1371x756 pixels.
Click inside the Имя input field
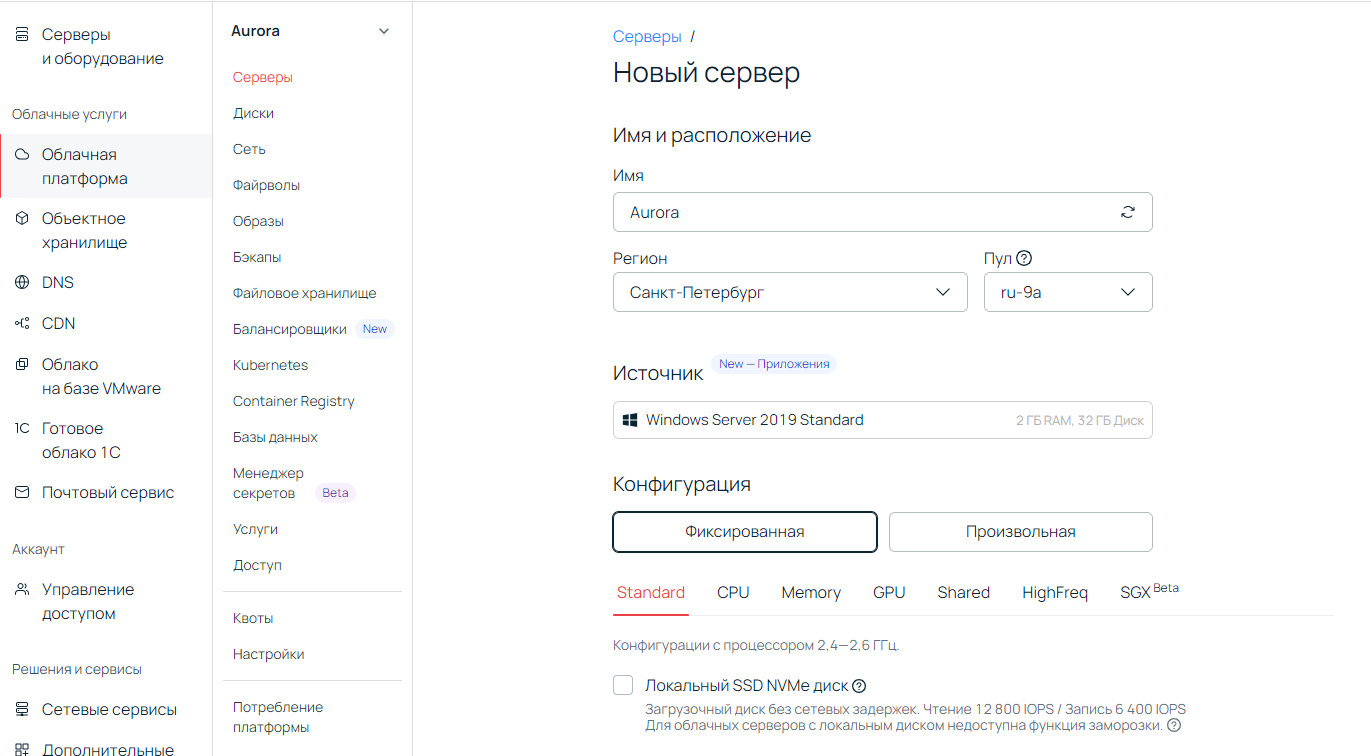[800, 212]
